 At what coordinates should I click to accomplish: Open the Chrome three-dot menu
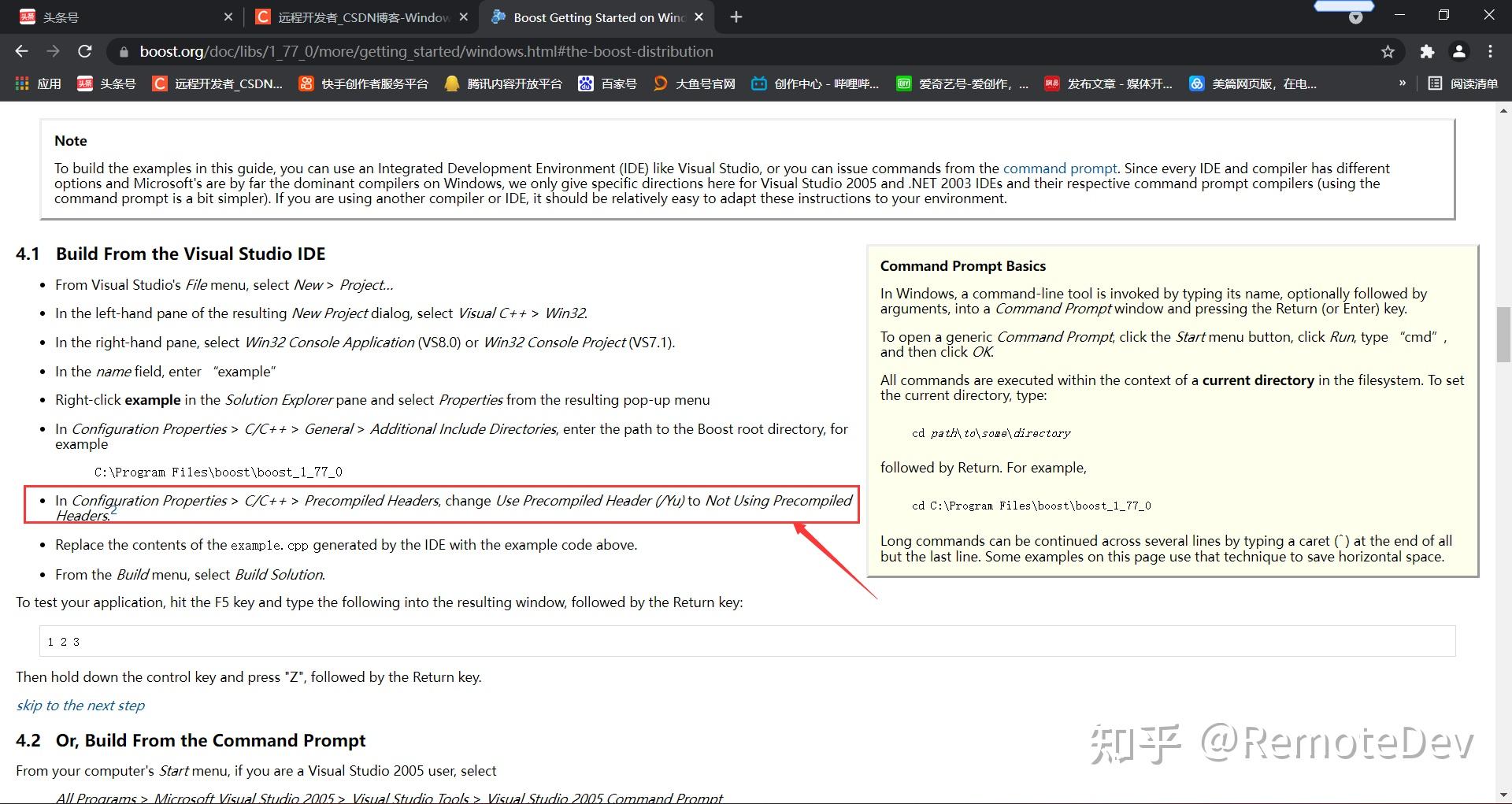[x=1490, y=51]
